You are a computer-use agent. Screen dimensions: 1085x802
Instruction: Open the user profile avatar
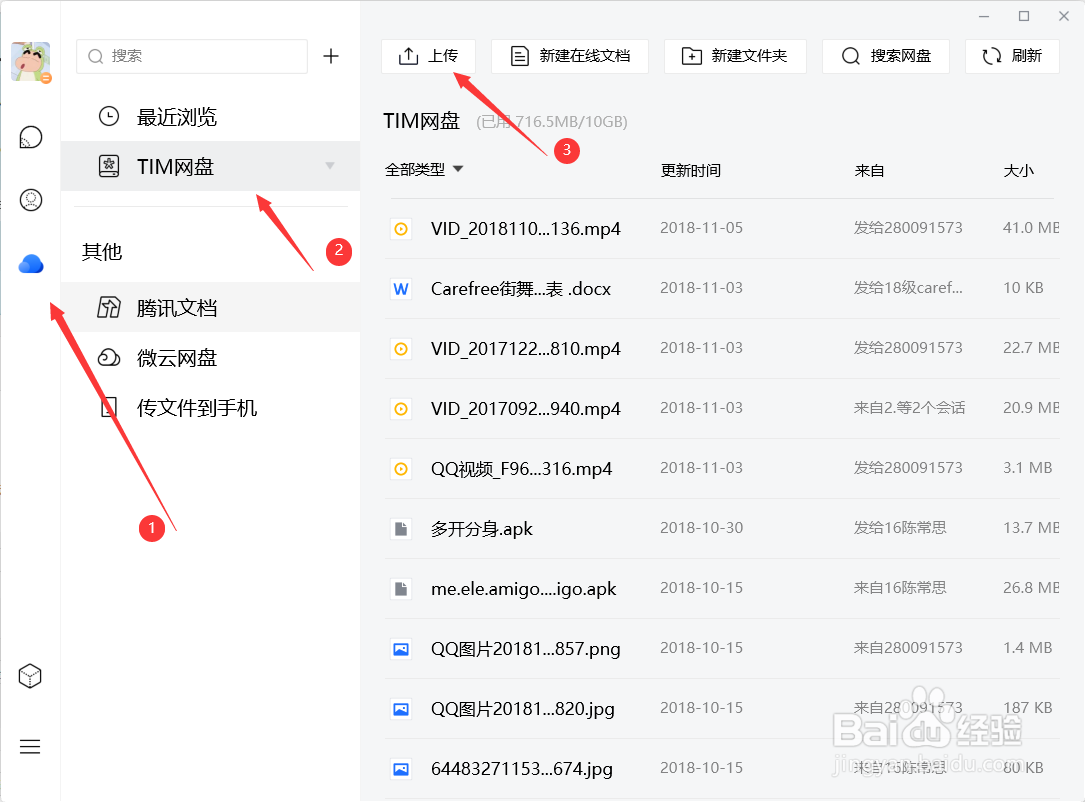pos(30,61)
